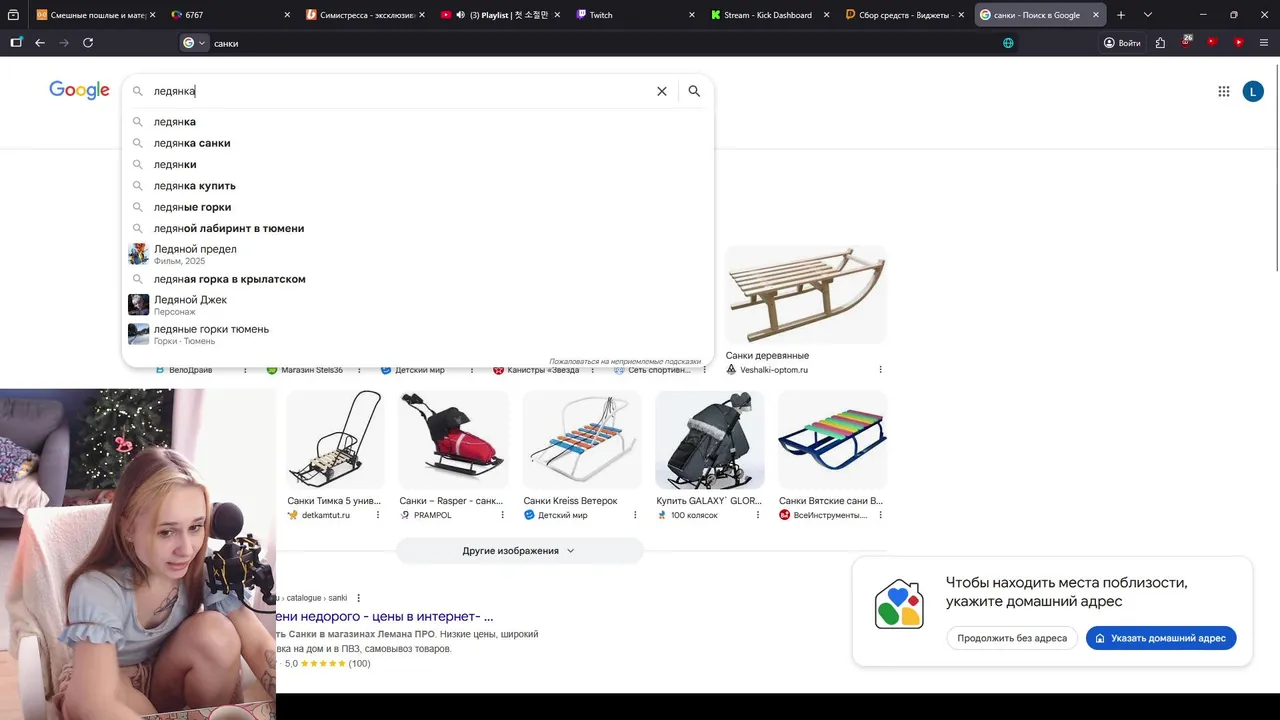Clear the search box text
1280x720 pixels.
pyautogui.click(x=661, y=91)
